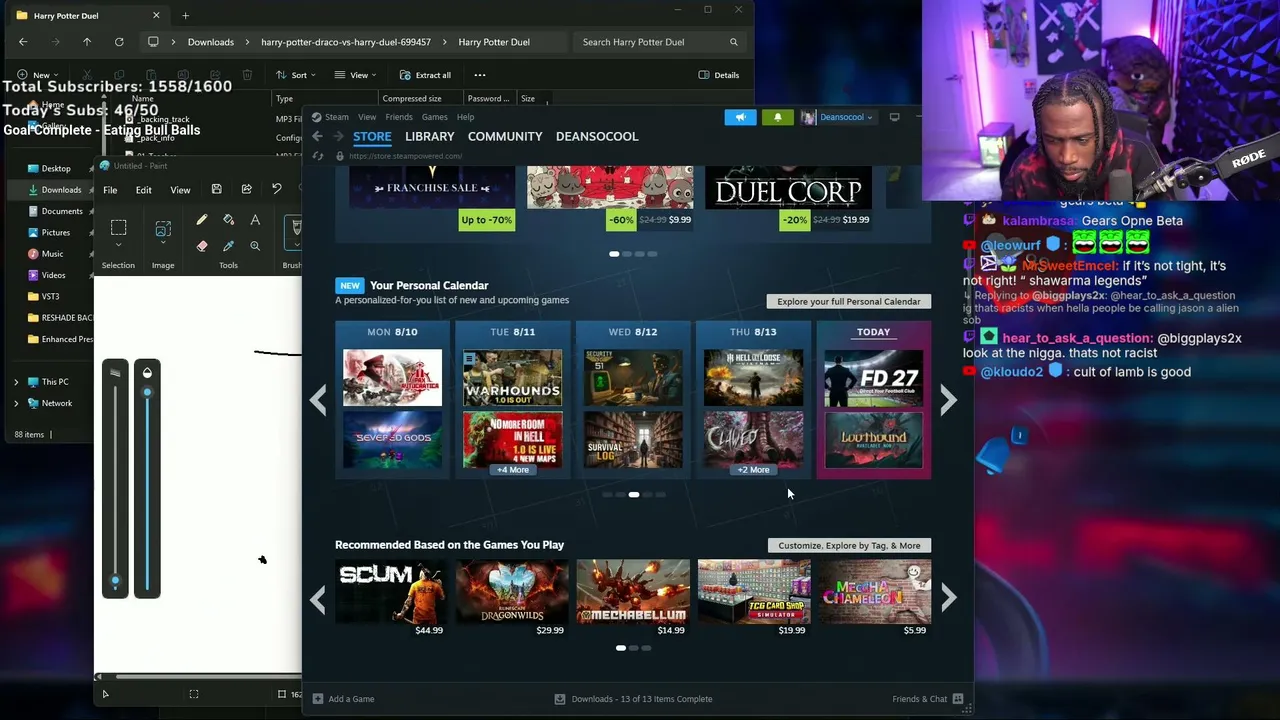Open the File menu in Paint

click(110, 190)
